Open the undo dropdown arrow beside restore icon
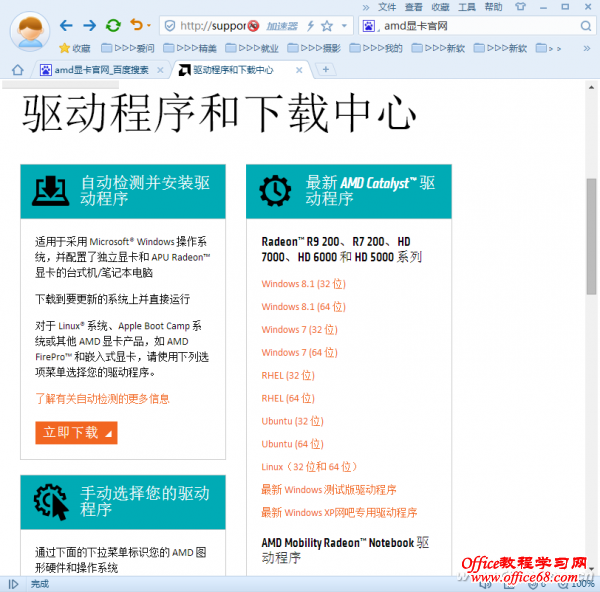Screen dimensions: 600x592 coord(149,26)
